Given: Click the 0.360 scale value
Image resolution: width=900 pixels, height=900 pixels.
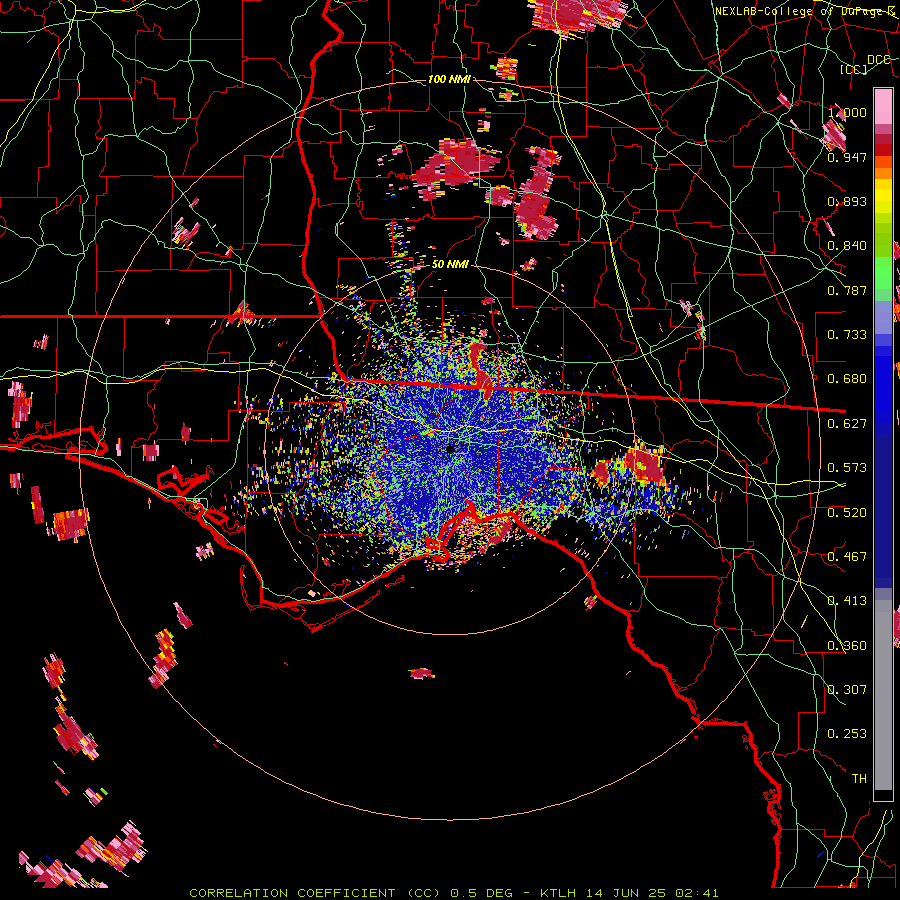Looking at the screenshot, I should click(x=847, y=646).
